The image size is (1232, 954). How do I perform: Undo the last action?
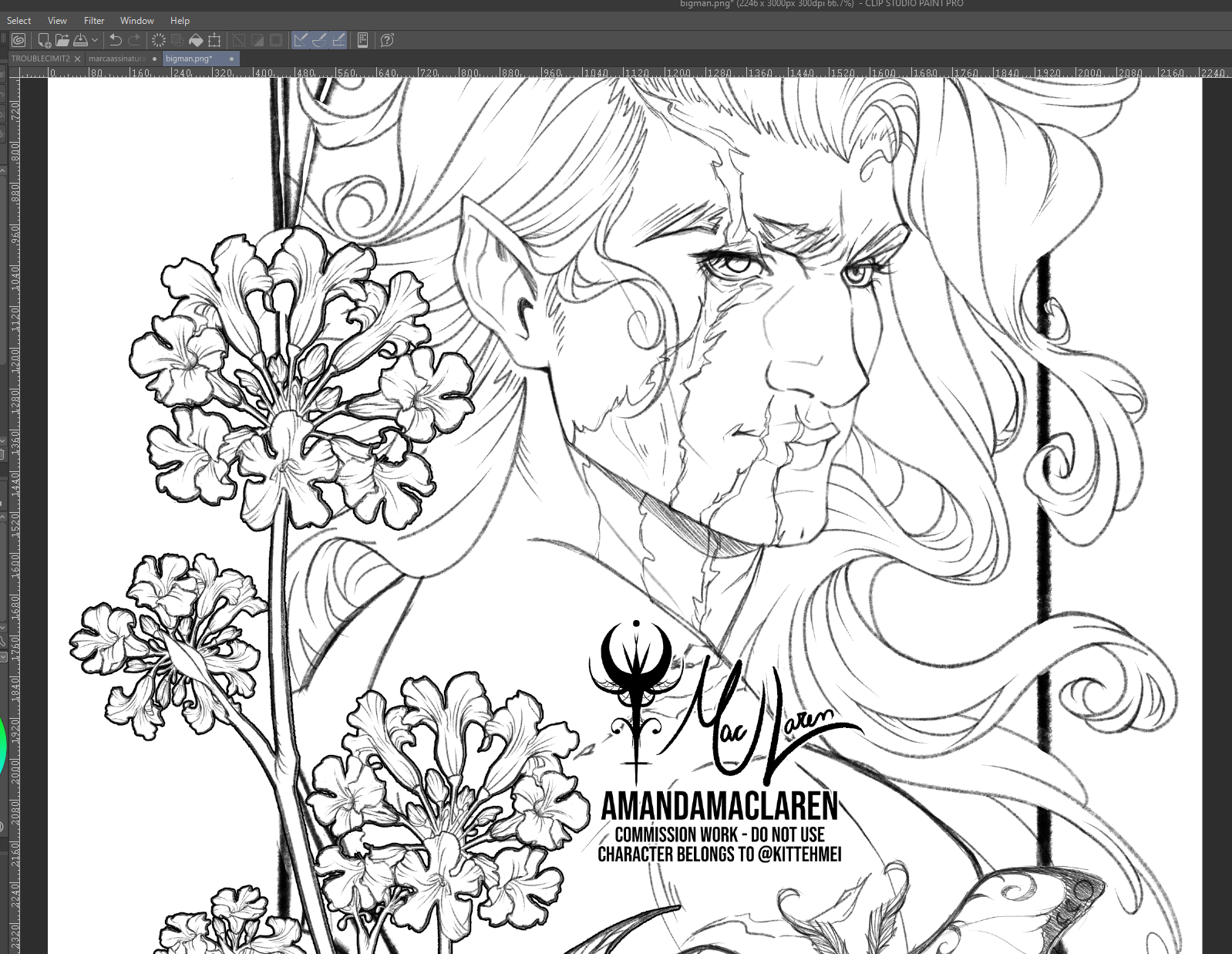point(116,40)
